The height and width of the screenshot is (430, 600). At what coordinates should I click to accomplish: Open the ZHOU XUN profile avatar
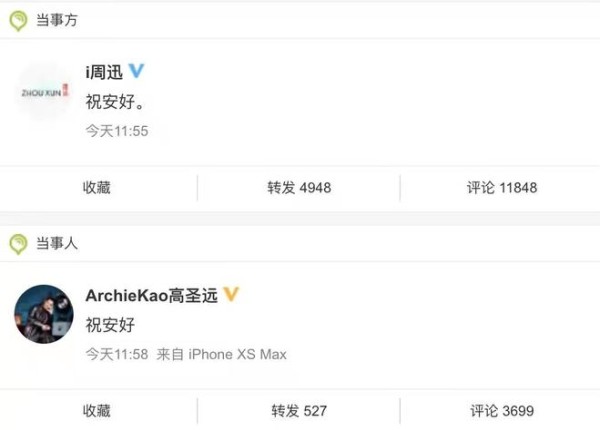click(44, 92)
